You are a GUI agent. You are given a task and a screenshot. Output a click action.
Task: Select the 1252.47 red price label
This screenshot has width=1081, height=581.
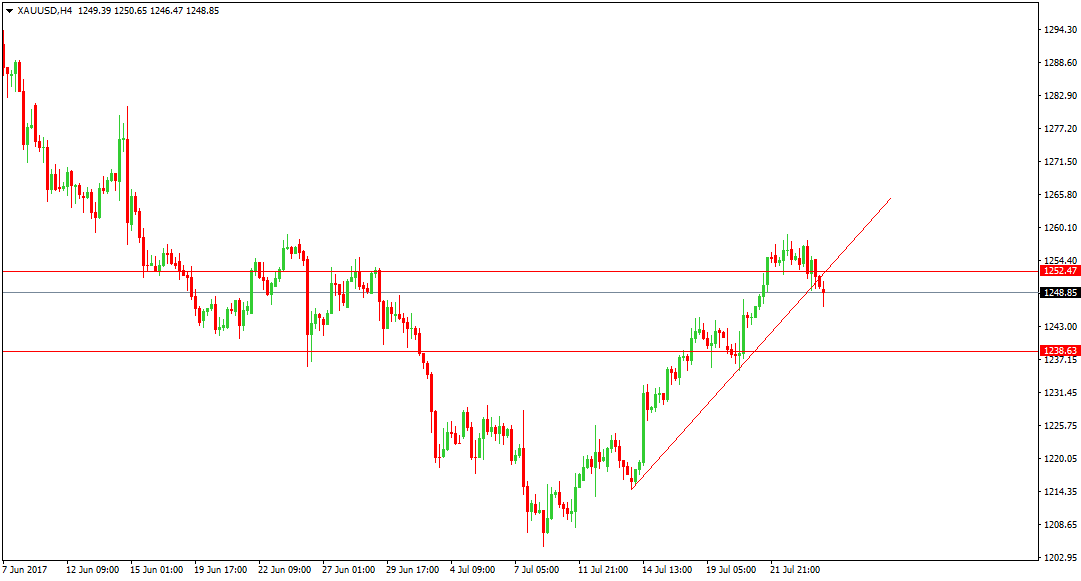pos(1060,272)
